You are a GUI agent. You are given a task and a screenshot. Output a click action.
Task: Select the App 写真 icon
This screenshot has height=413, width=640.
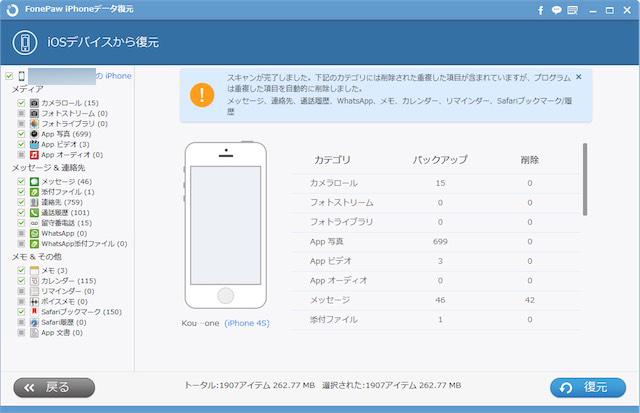(34, 134)
